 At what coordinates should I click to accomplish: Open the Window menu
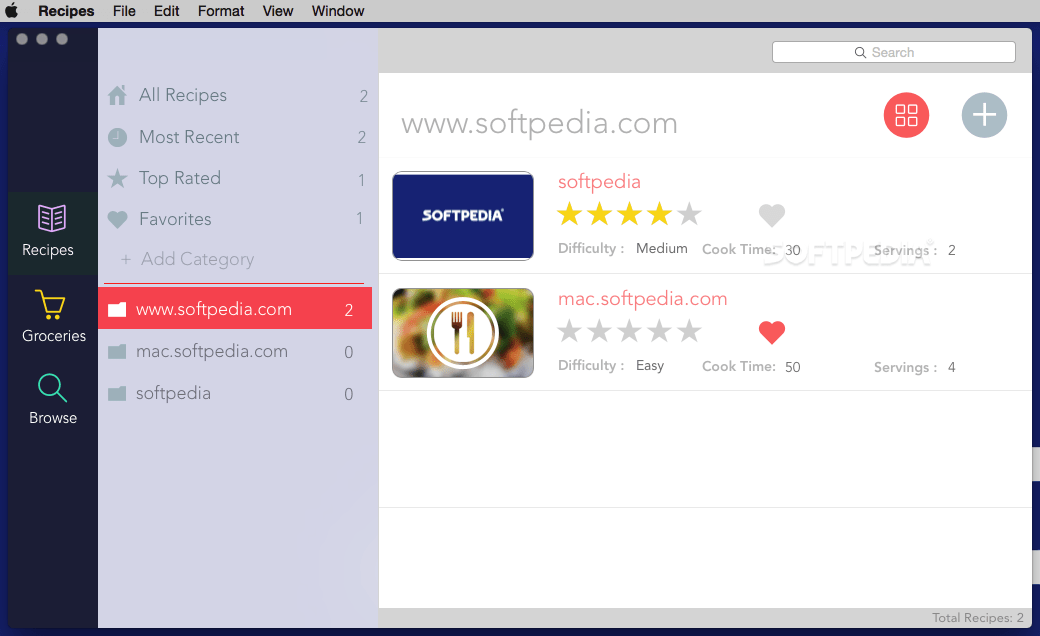pos(338,11)
